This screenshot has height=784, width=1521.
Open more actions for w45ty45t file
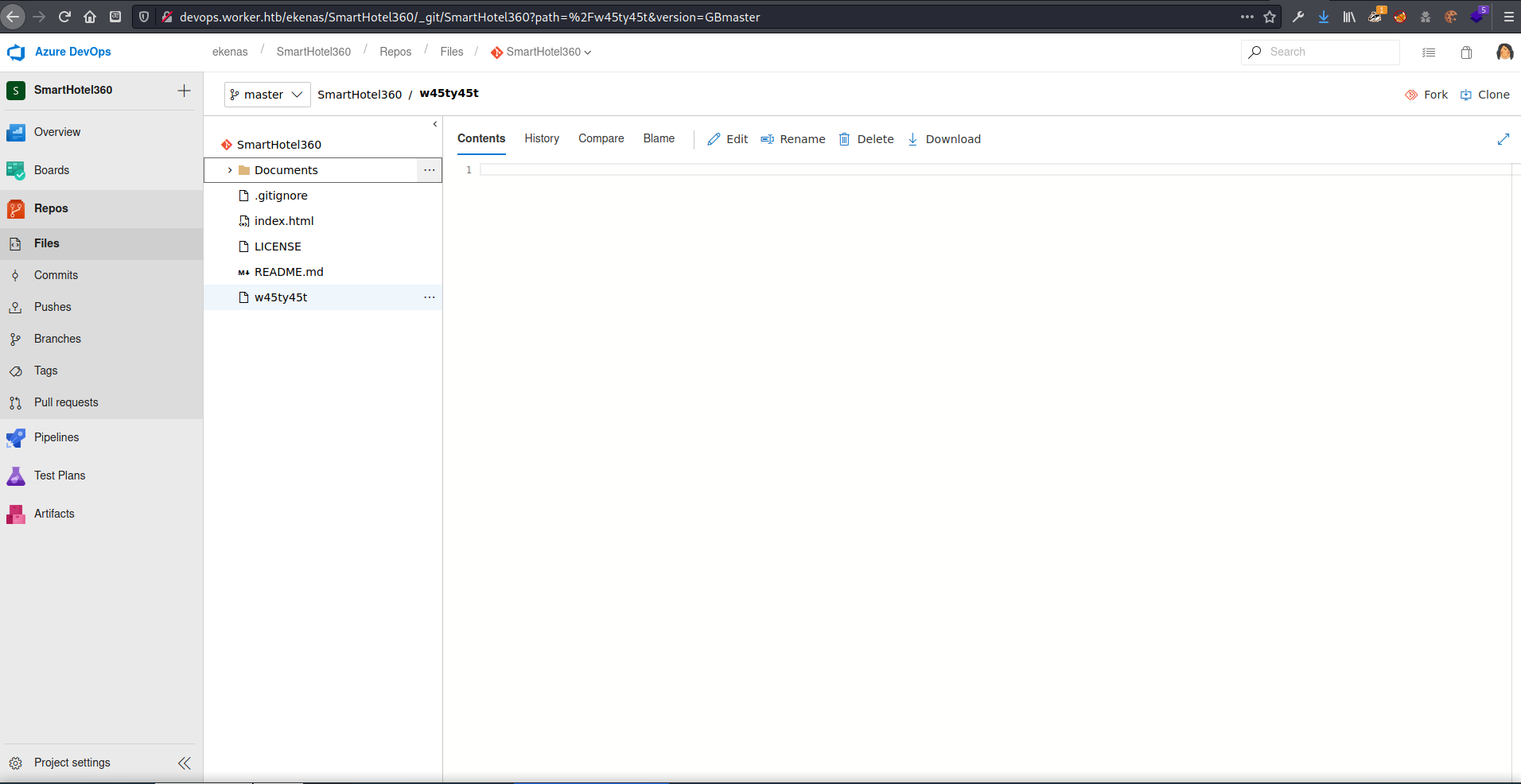point(430,297)
